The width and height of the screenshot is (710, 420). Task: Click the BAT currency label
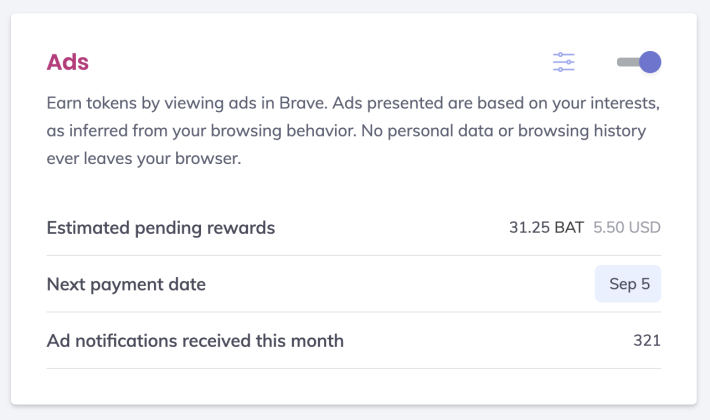click(569, 227)
